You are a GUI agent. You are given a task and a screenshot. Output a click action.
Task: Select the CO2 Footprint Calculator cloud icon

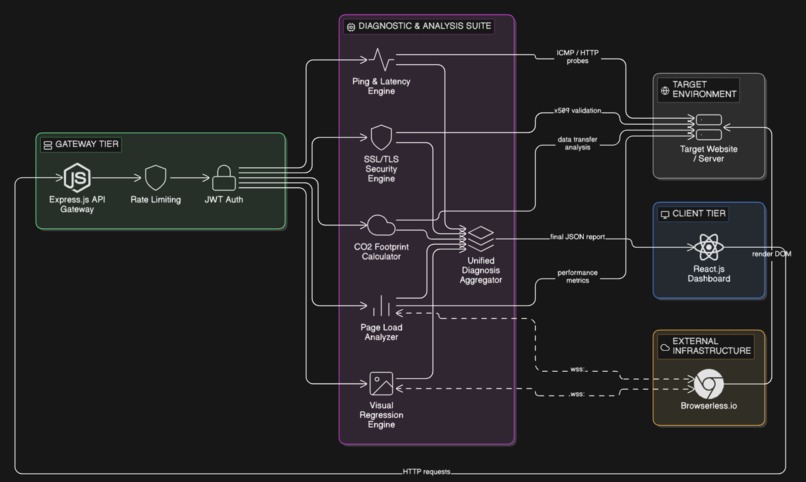tap(381, 225)
